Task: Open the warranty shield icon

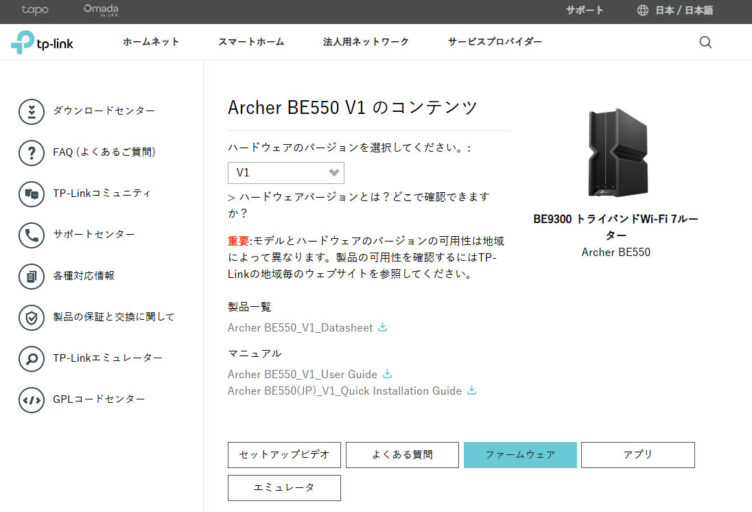Action: point(32,317)
